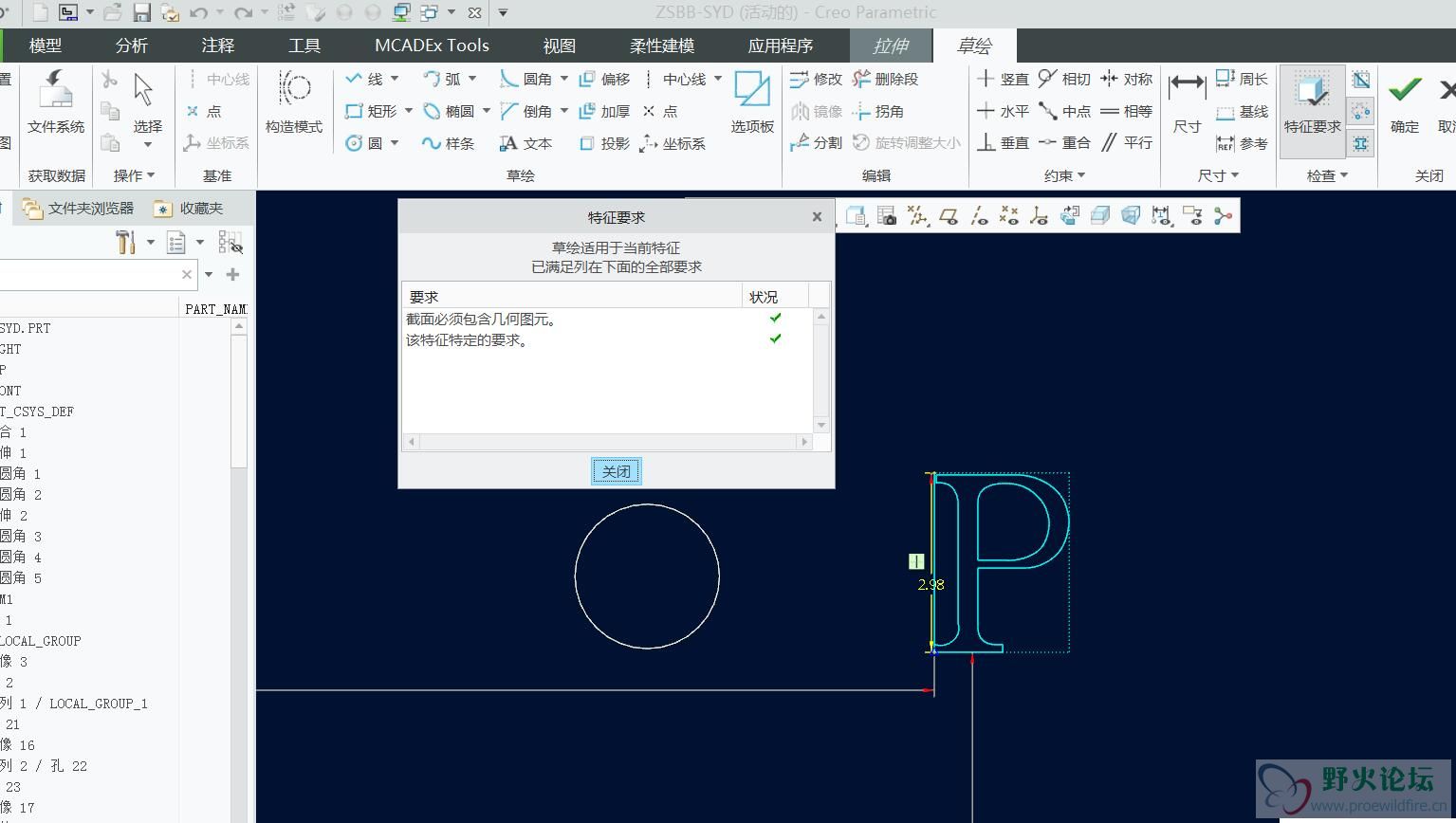Select the Line (线) sketch tool
This screenshot has width=1456, height=823.
(x=363, y=79)
